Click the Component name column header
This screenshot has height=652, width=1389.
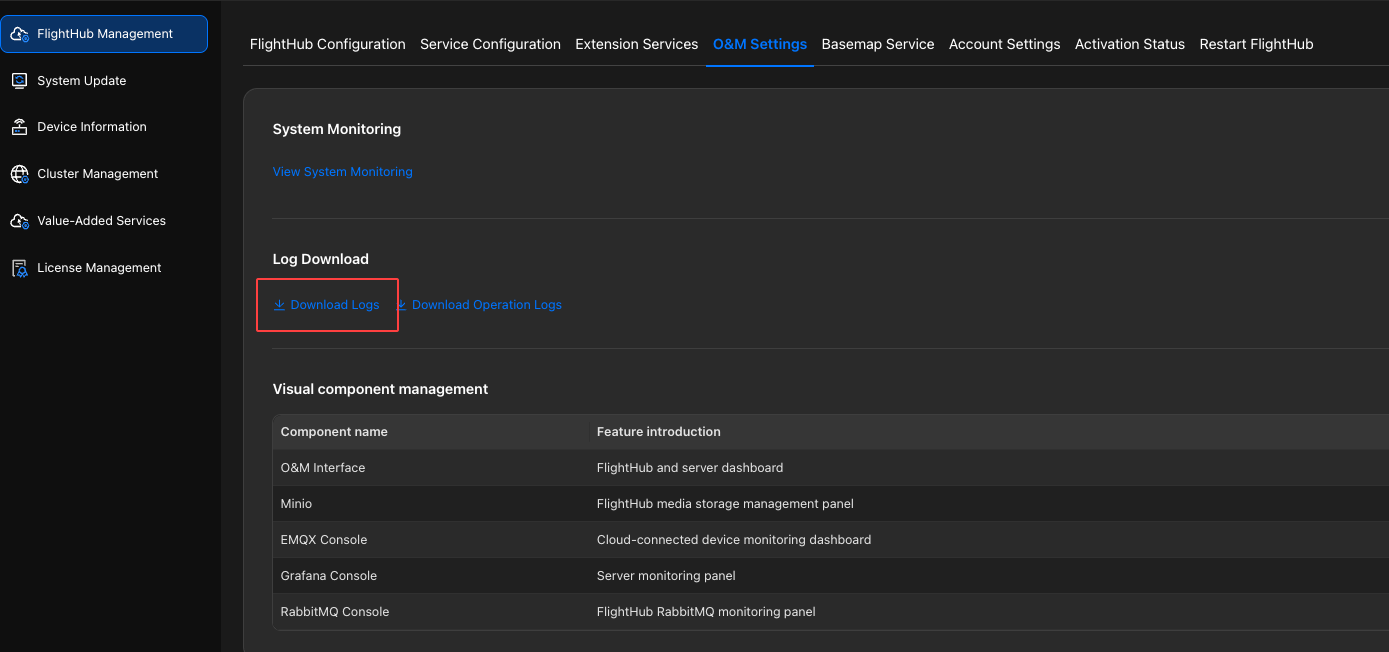[x=334, y=432]
